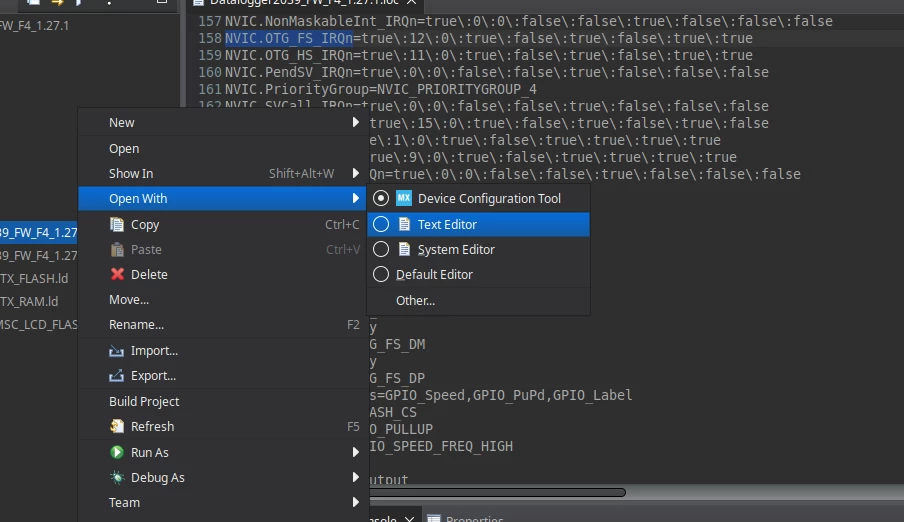Image resolution: width=904 pixels, height=522 pixels.
Task: Click Move... in the context menu
Action: 129,299
